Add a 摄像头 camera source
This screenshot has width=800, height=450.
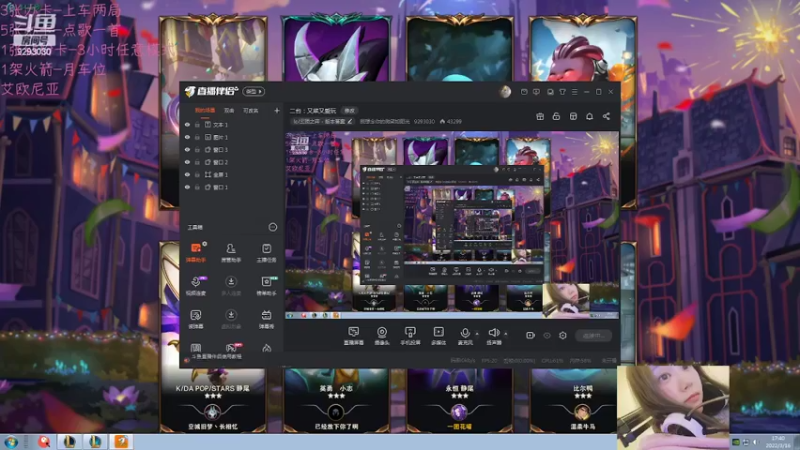point(382,336)
